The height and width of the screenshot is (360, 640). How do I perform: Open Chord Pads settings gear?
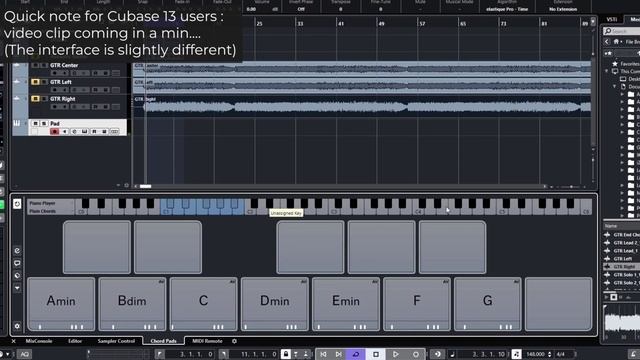[17, 326]
